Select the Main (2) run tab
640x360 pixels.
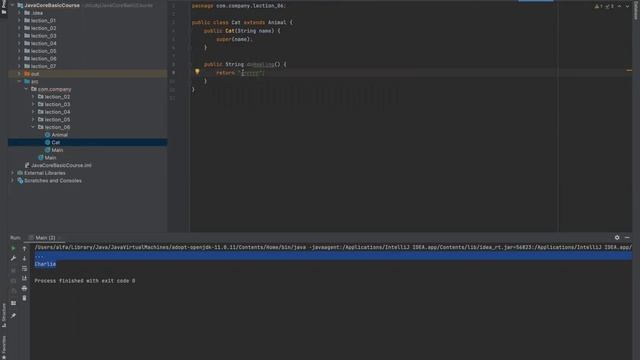(x=45, y=238)
